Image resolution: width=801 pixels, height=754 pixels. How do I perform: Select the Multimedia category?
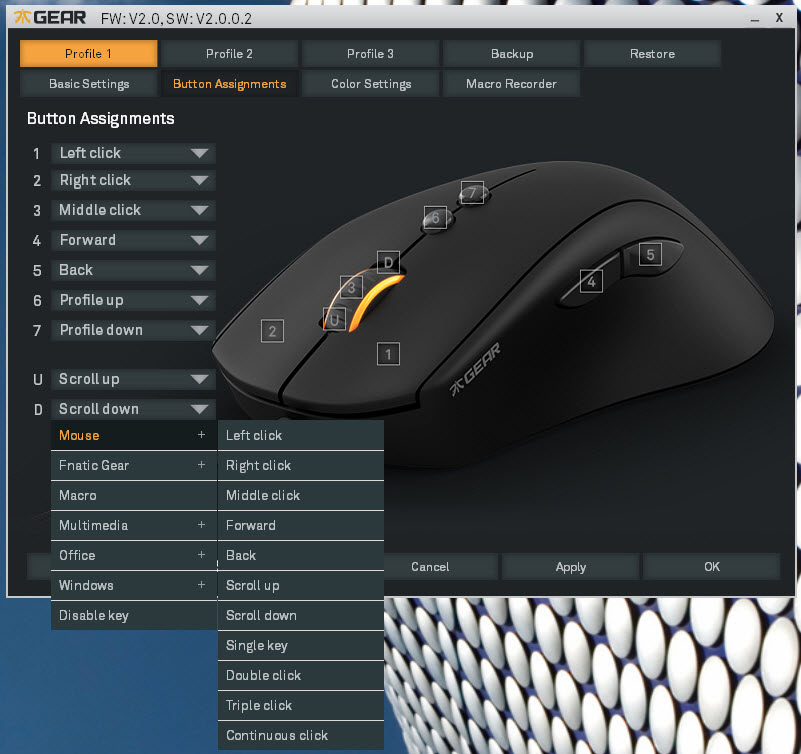134,525
